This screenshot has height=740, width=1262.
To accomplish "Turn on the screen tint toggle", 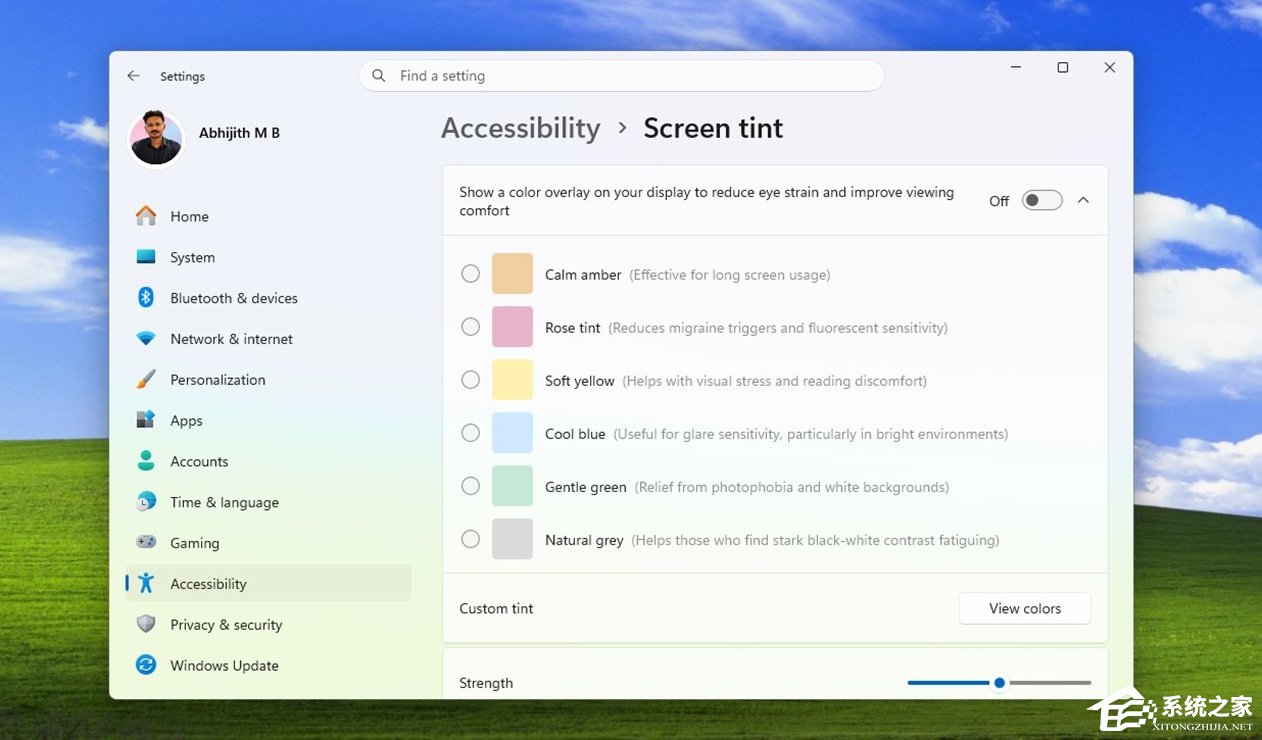I will [1041, 201].
